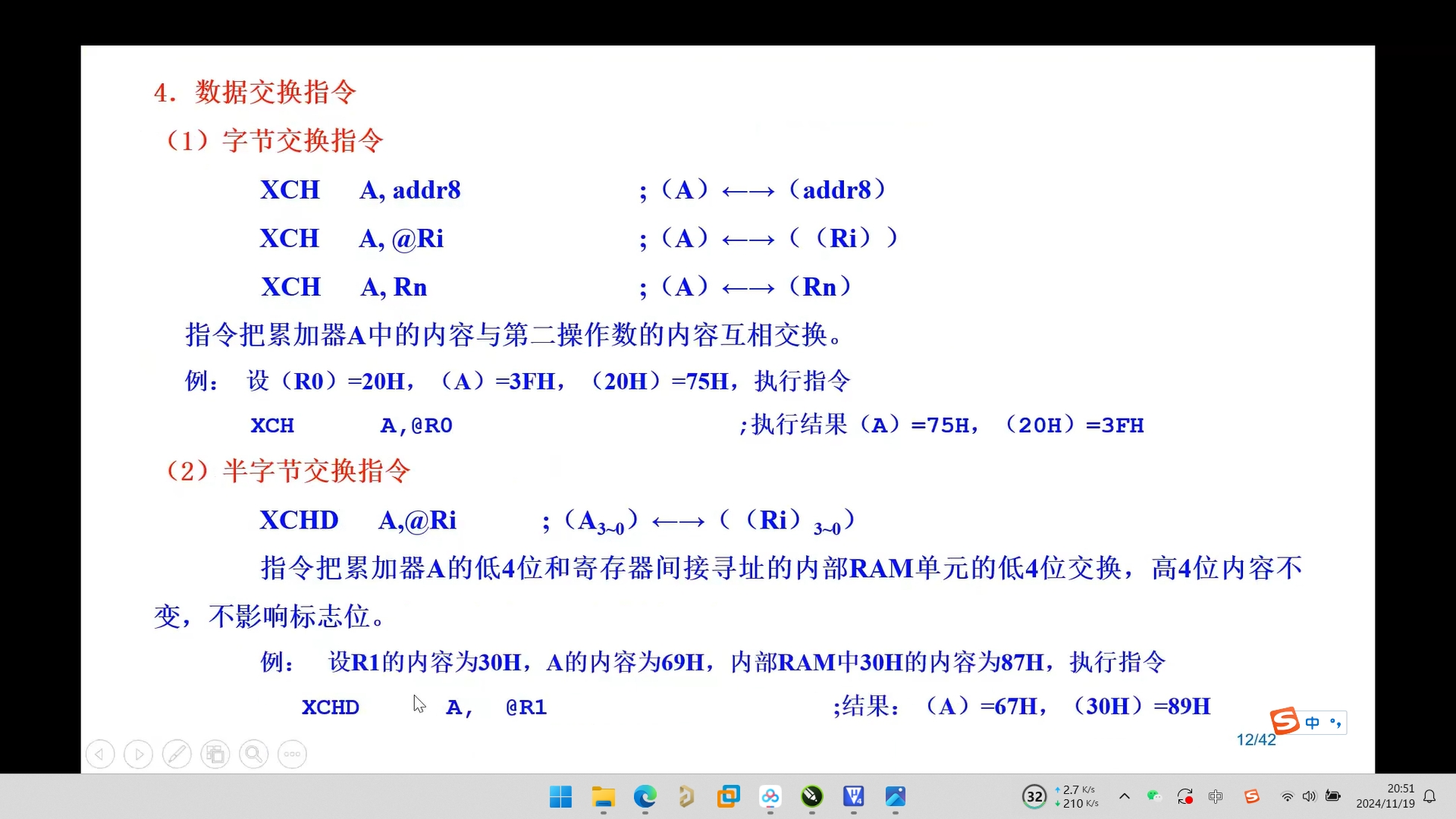
Task: Open the notification bell
Action: tap(1429, 796)
